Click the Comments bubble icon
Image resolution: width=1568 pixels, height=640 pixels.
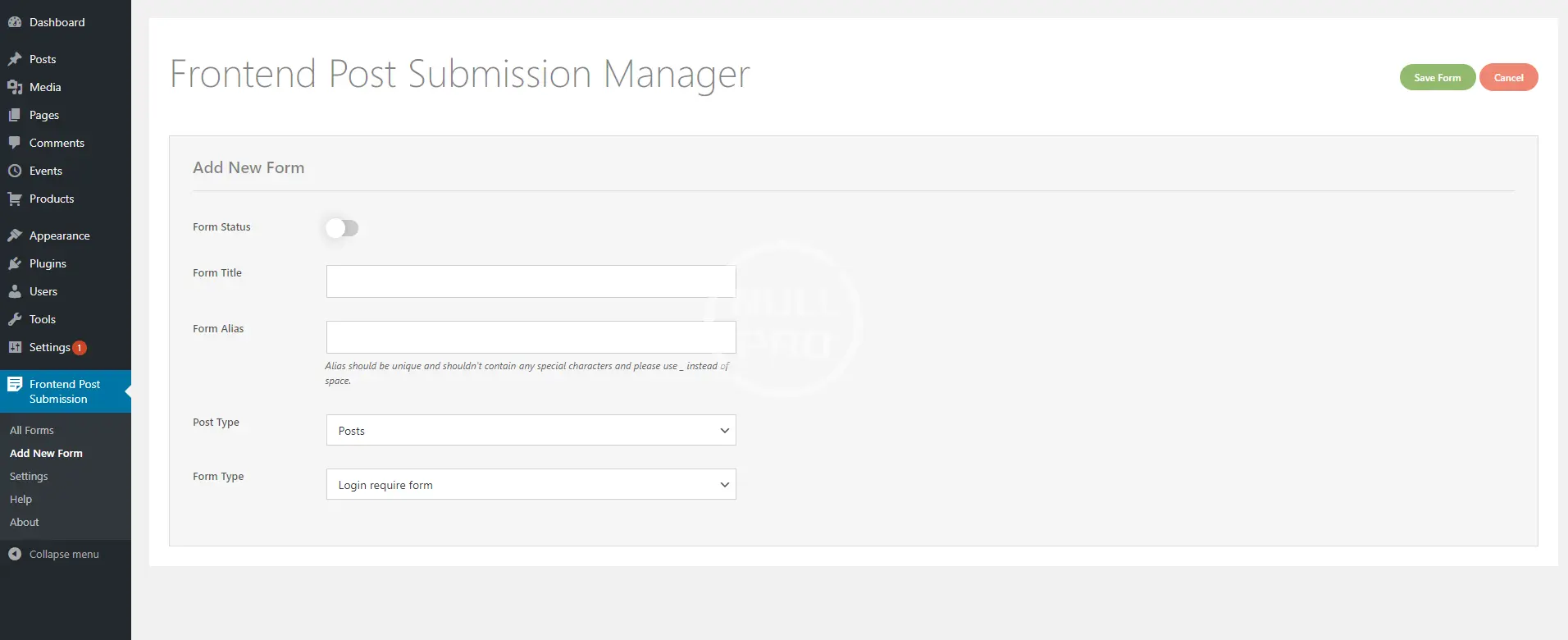tap(15, 143)
